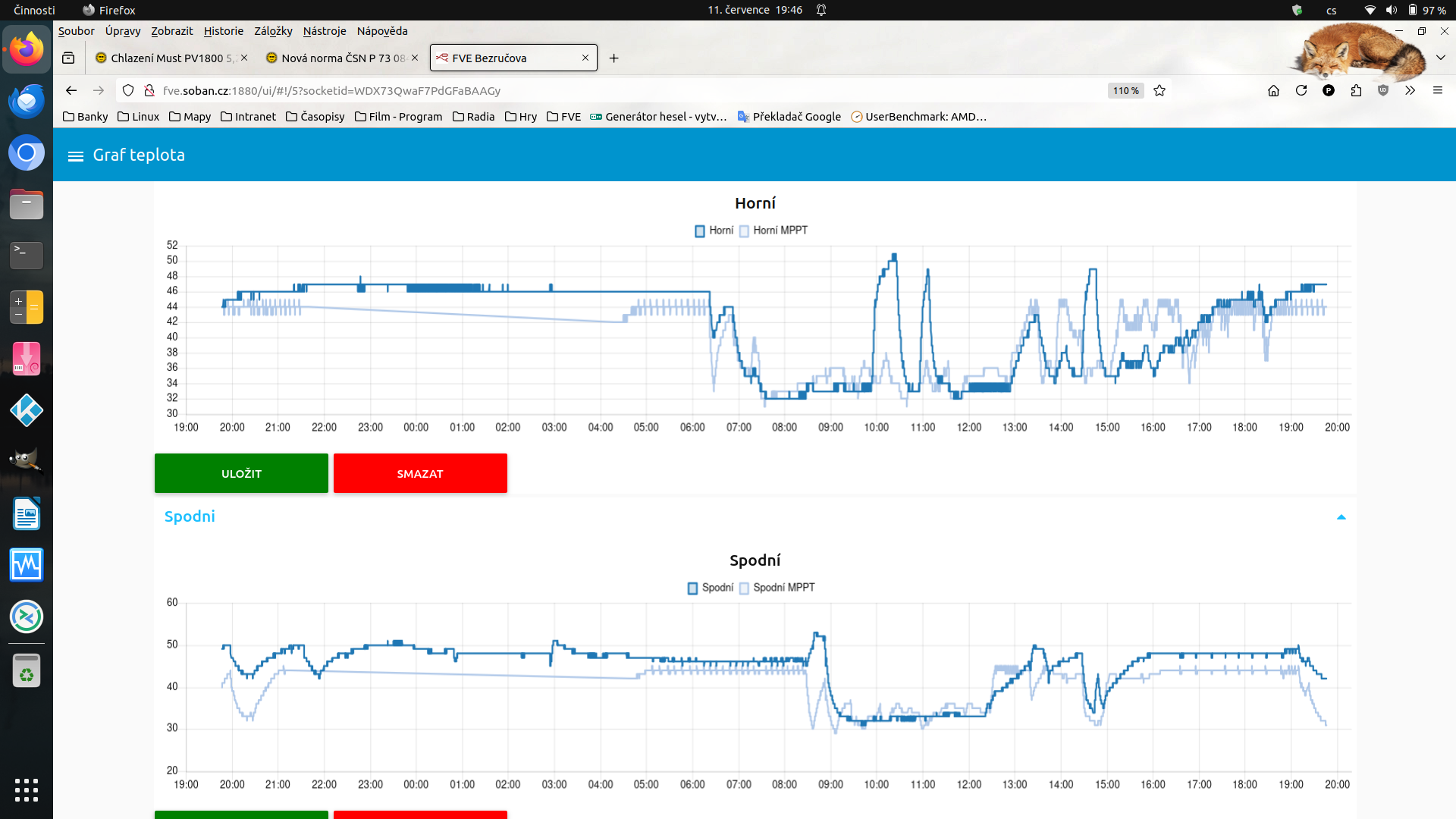Open Thunderbird from the dock

coord(27,101)
